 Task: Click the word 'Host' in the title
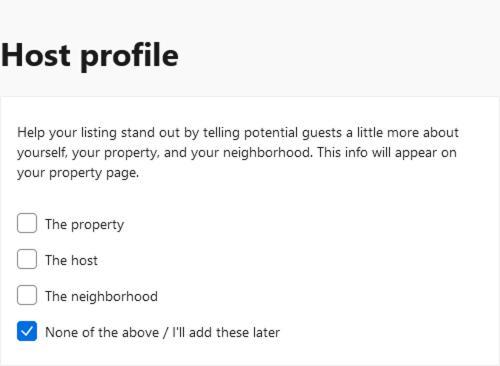[x=36, y=55]
